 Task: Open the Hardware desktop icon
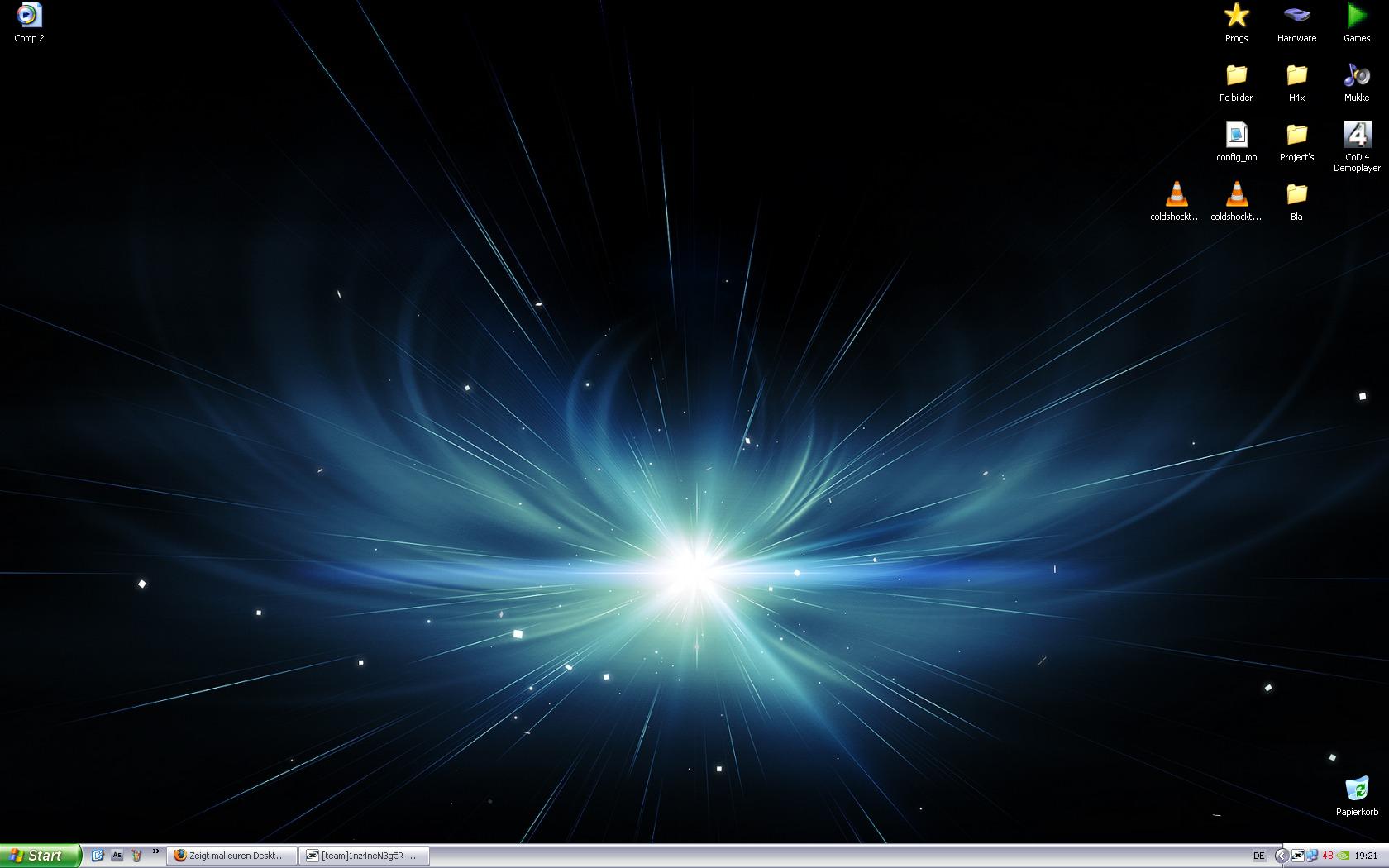click(1296, 23)
